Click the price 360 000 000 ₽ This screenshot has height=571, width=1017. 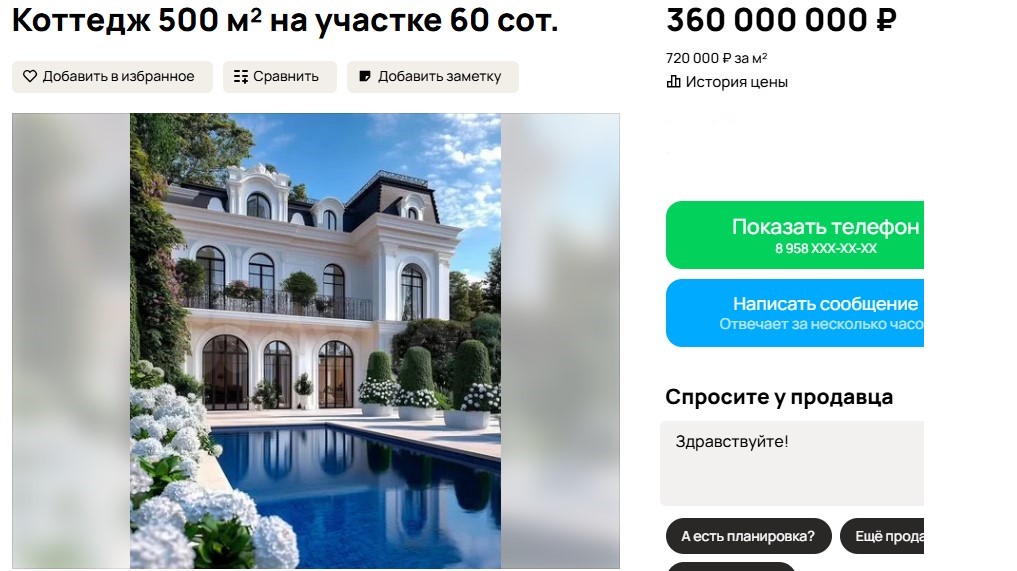point(782,19)
